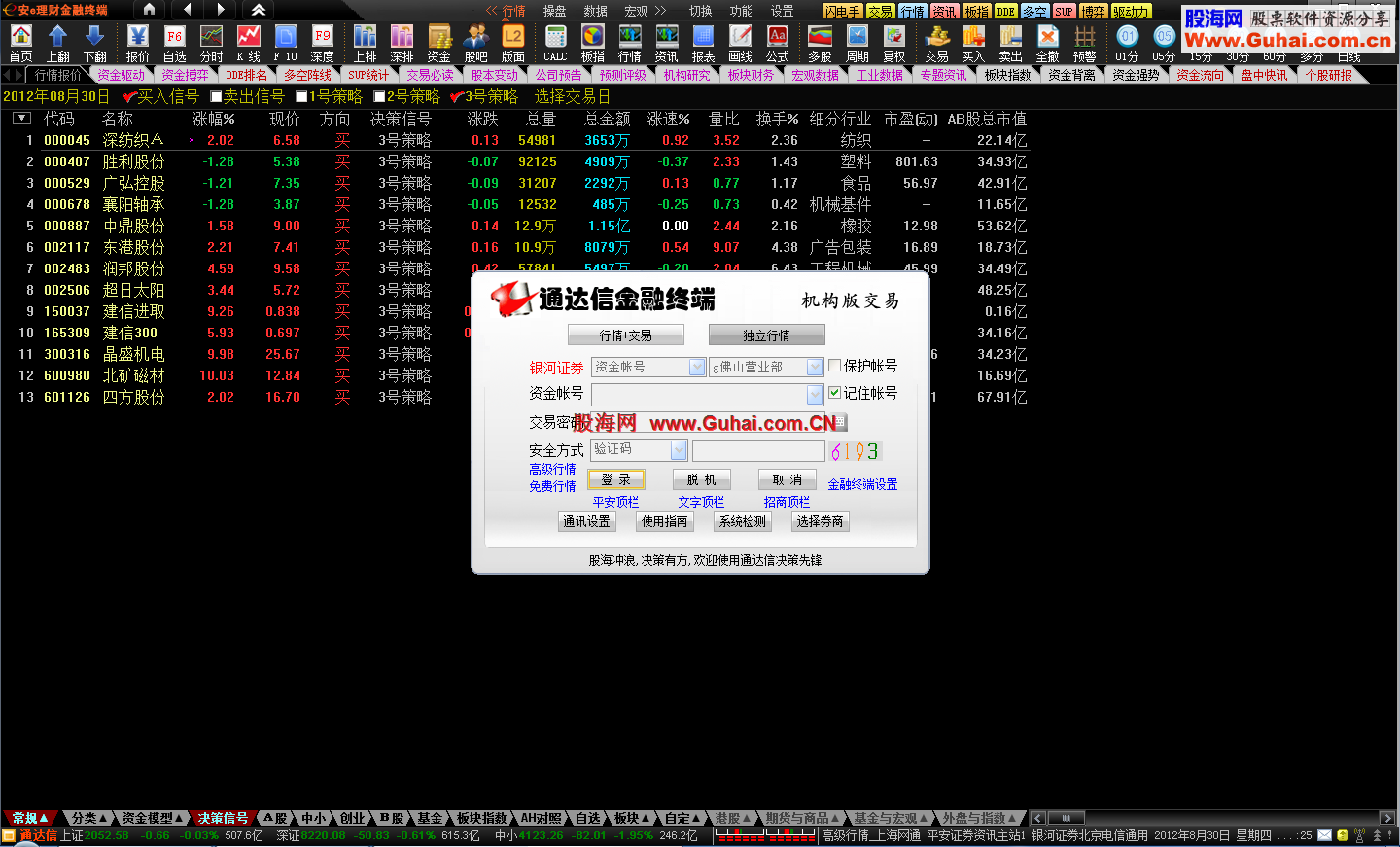This screenshot has width=1400, height=847.
Task: Open the CALC calculator icon
Action: [555, 44]
